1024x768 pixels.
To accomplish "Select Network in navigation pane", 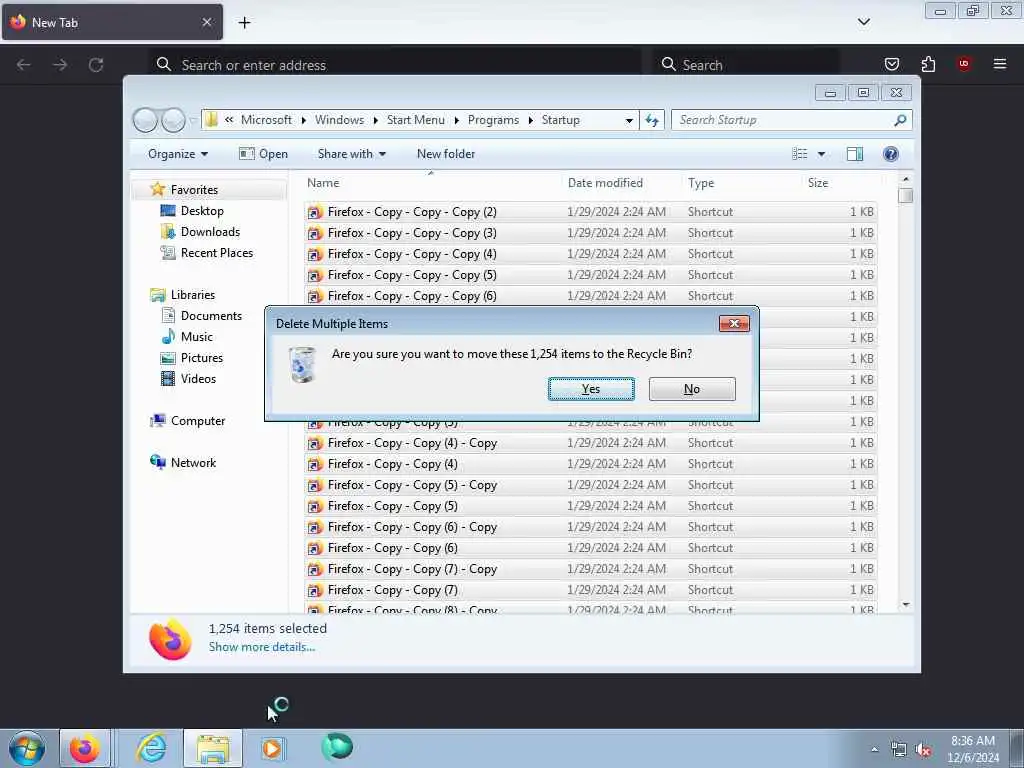I will pos(193,462).
